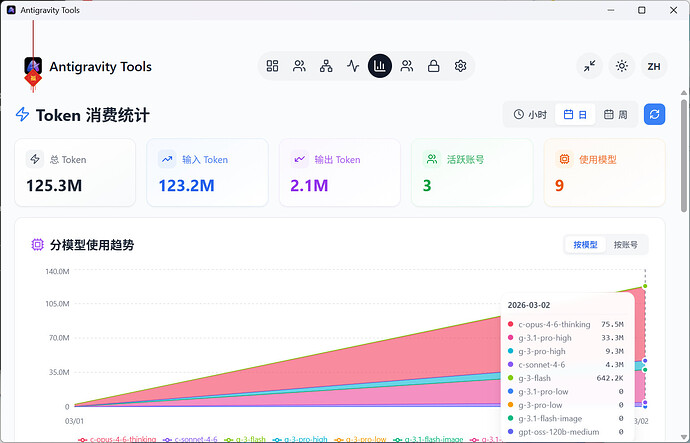Open the users icon next to the lock
Image resolution: width=690 pixels, height=443 pixels.
pos(407,66)
